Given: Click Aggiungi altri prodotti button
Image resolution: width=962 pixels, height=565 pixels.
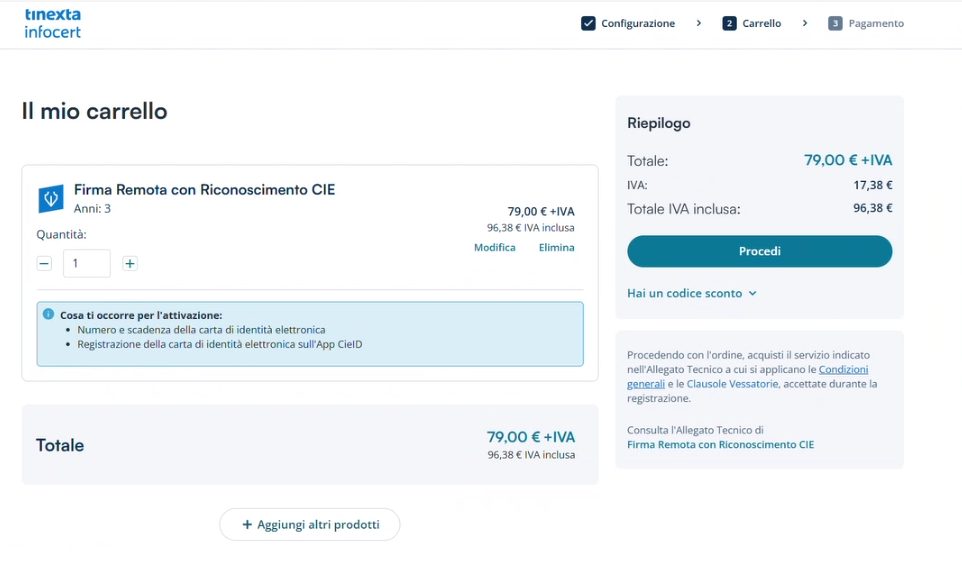Looking at the screenshot, I should click(310, 525).
